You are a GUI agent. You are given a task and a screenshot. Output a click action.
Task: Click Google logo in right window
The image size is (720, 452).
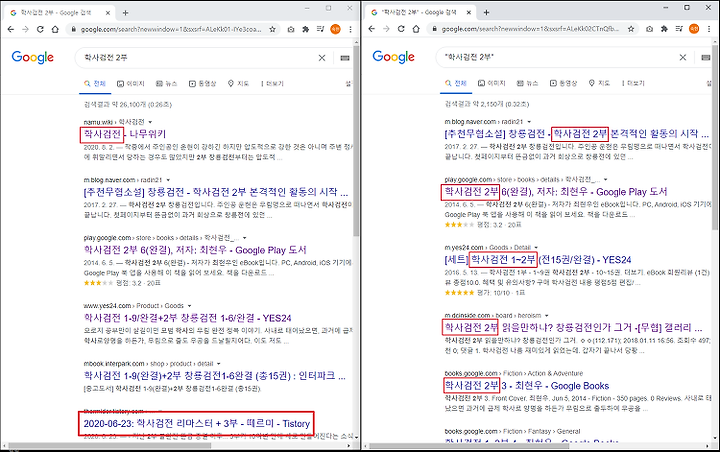tap(394, 57)
